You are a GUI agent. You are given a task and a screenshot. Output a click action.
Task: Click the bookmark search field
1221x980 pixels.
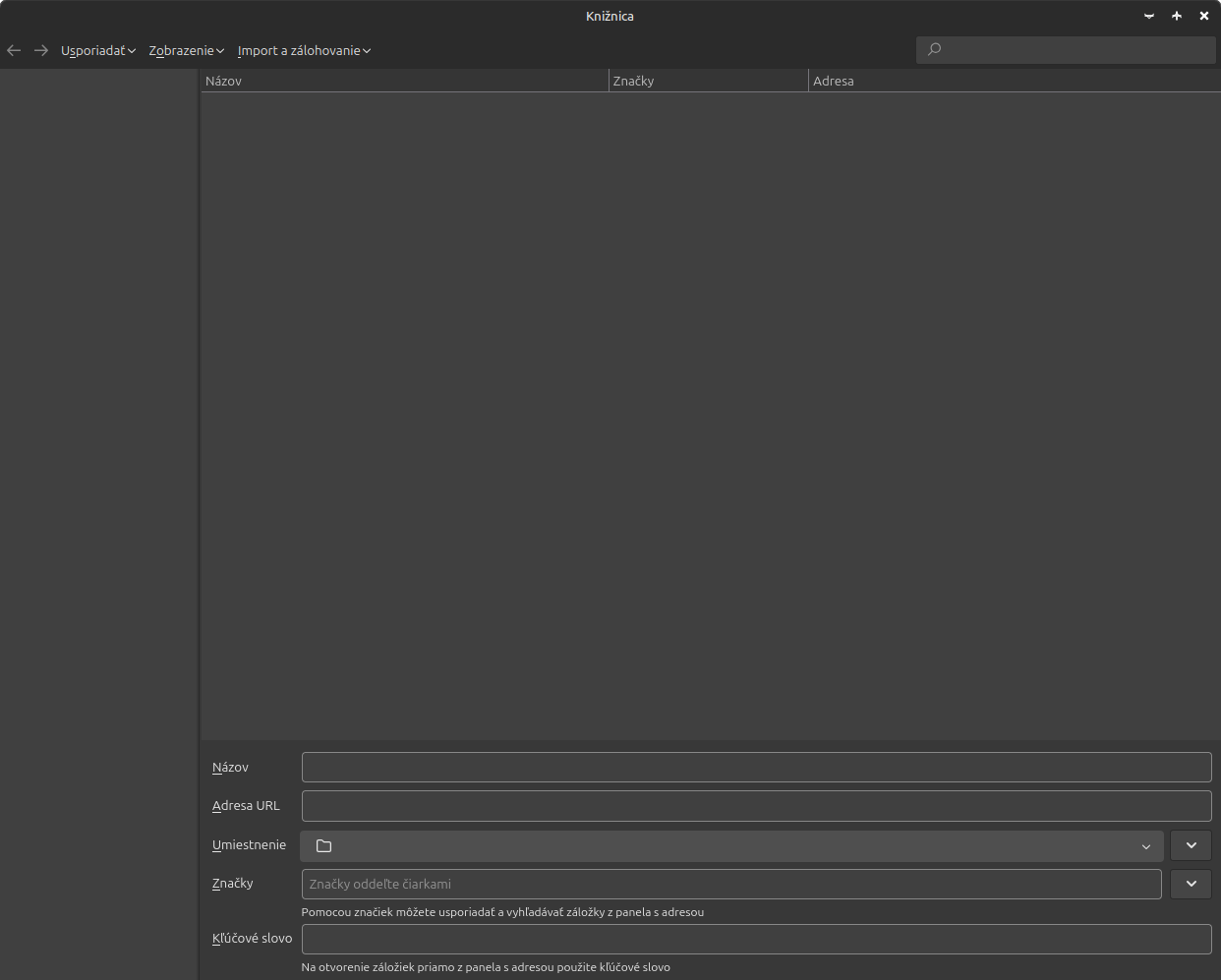1066,49
